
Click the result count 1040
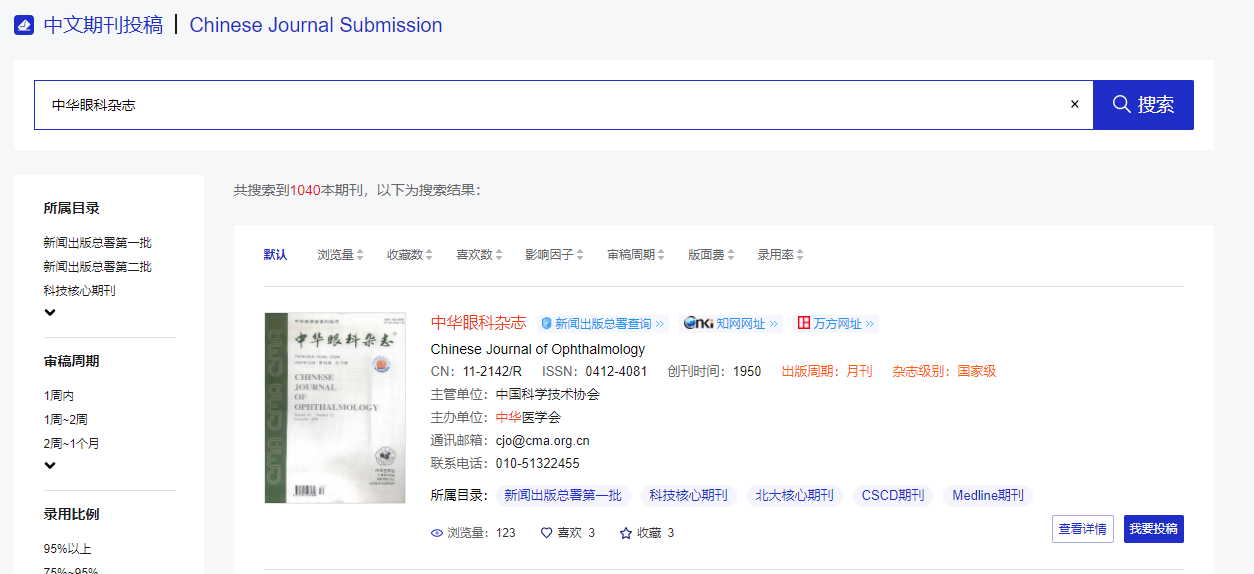305,190
